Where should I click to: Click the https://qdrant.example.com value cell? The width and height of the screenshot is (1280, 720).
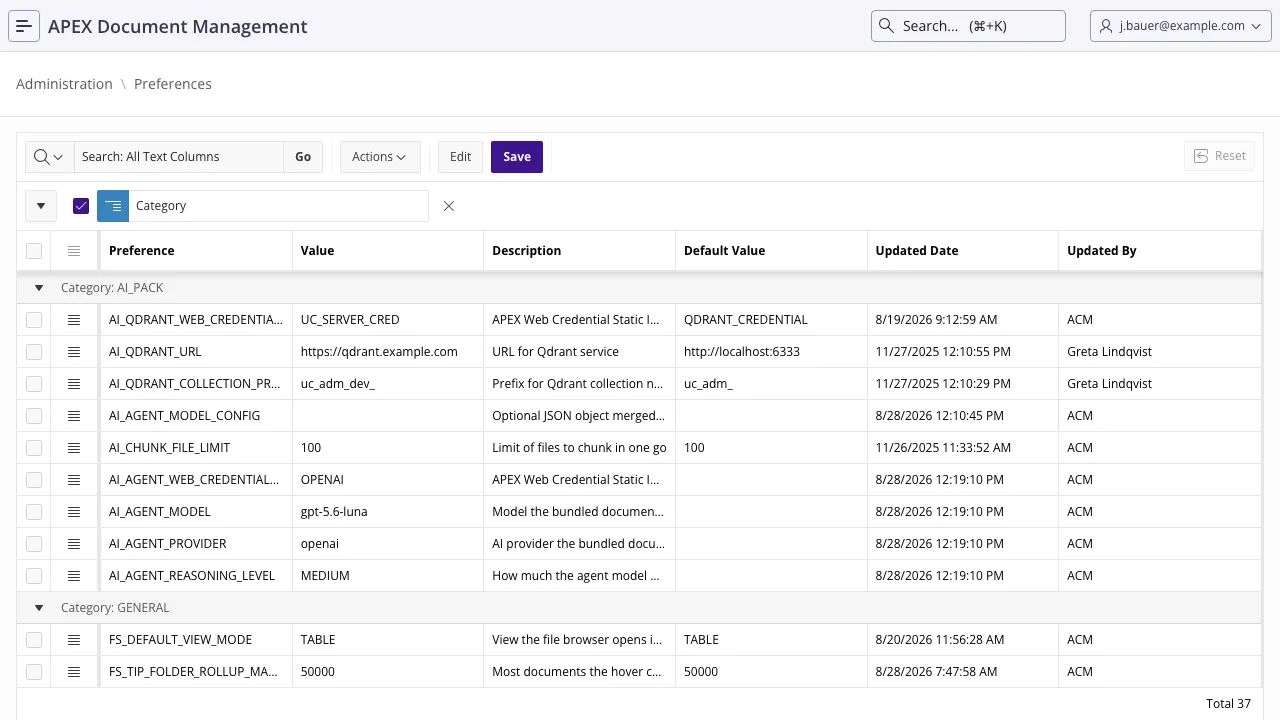[388, 352]
